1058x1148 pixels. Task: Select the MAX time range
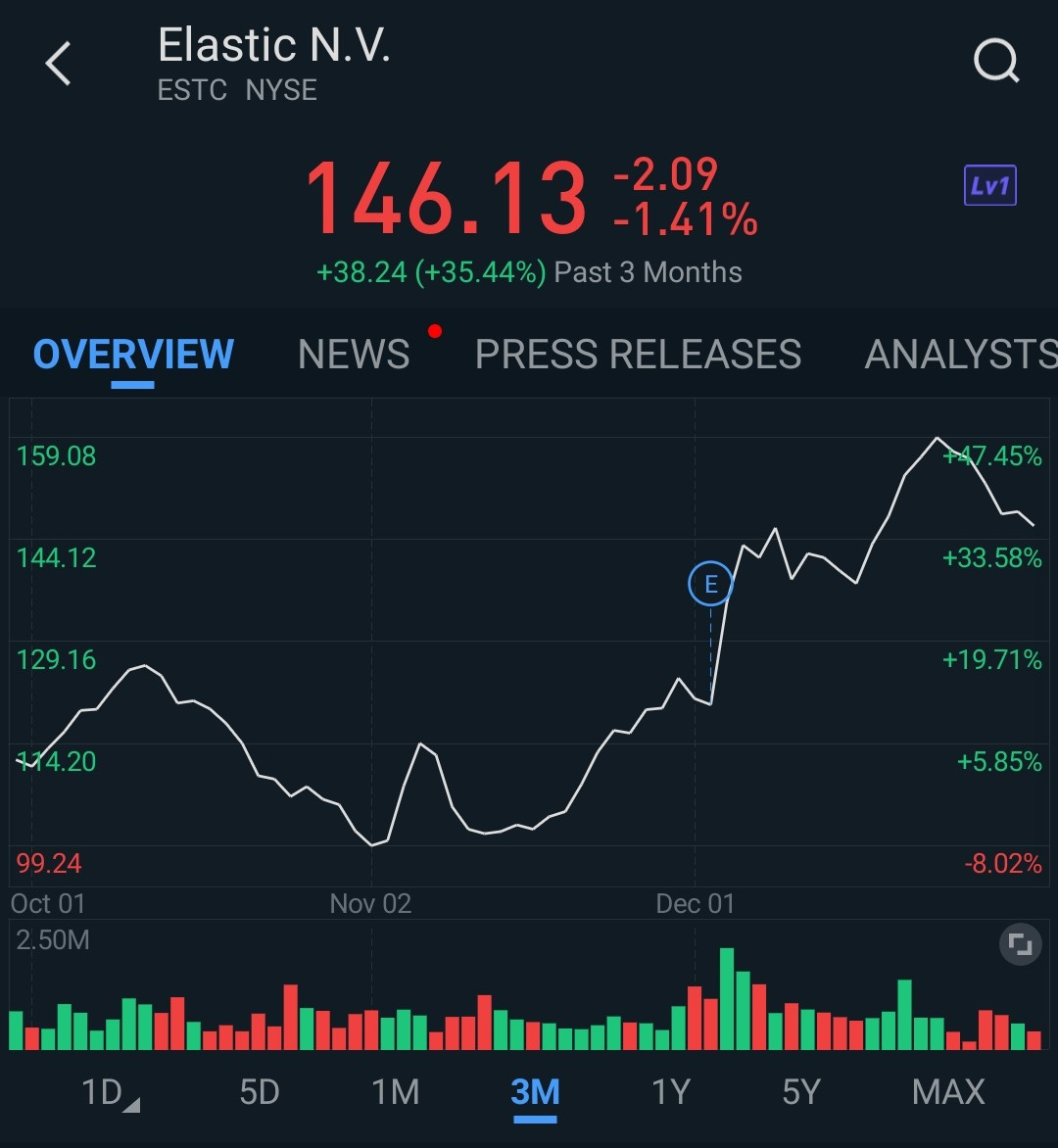(948, 1092)
